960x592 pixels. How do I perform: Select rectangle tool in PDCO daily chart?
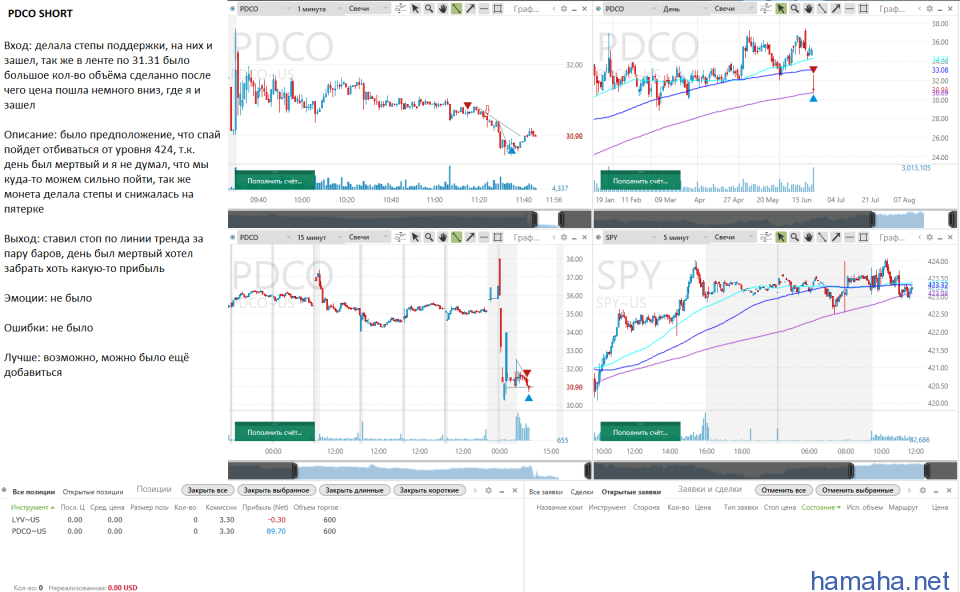click(x=863, y=9)
